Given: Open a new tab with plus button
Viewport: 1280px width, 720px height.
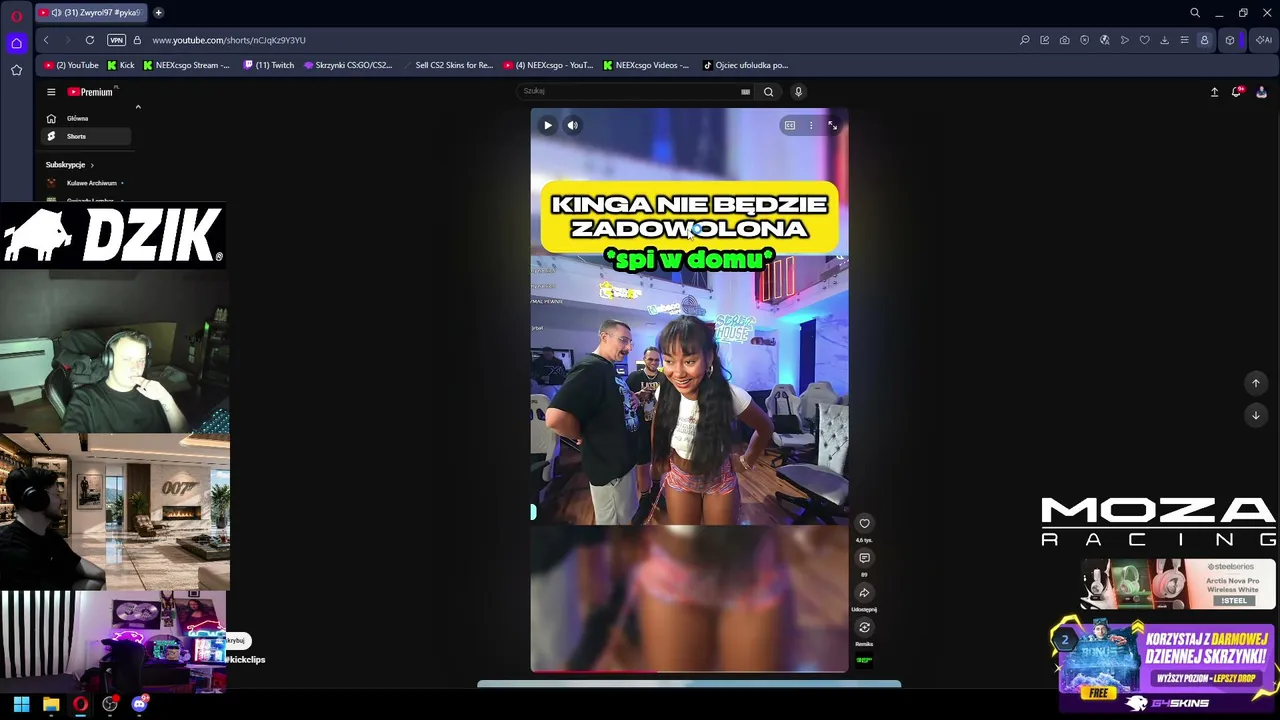Looking at the screenshot, I should click(158, 13).
